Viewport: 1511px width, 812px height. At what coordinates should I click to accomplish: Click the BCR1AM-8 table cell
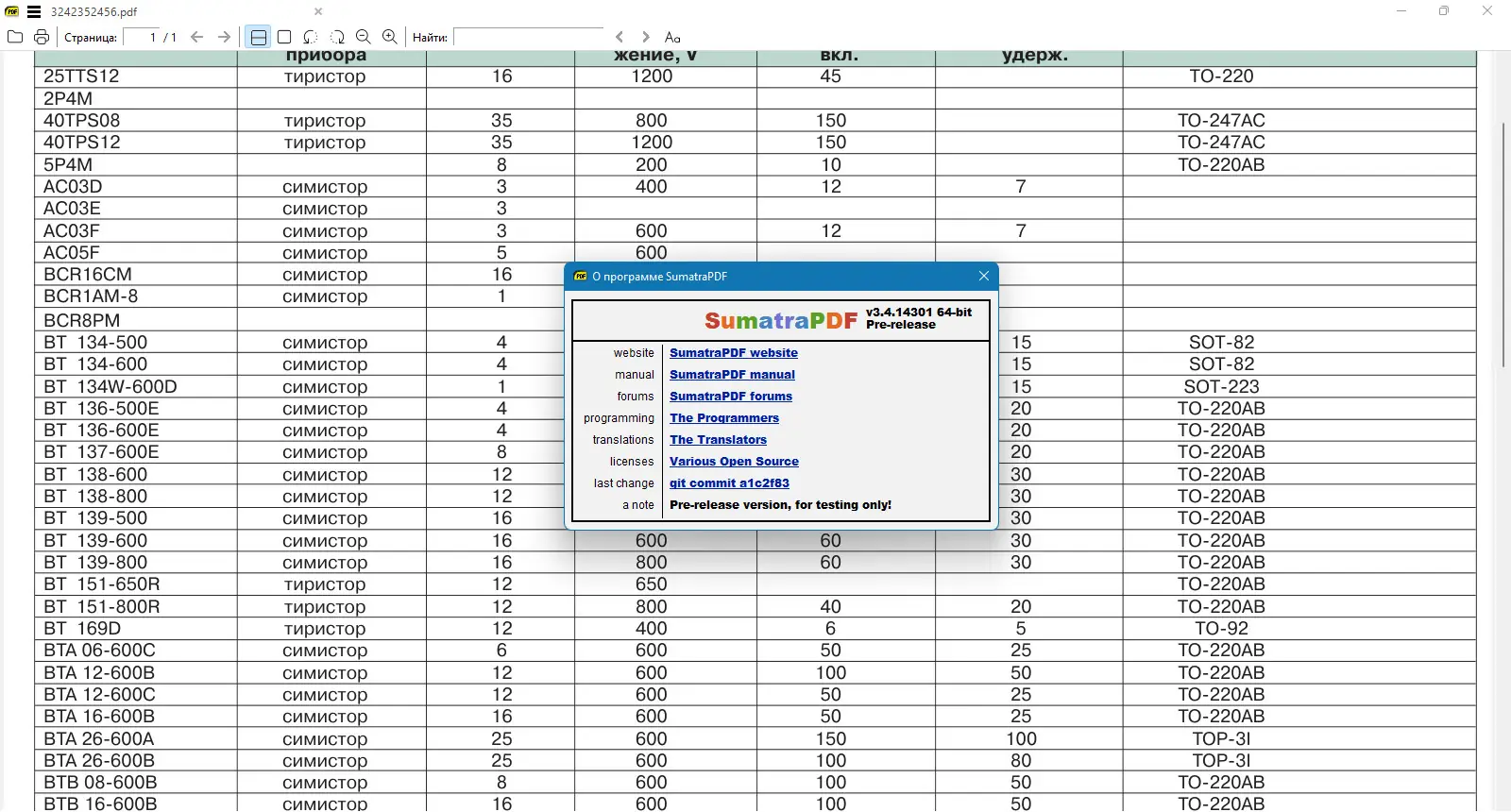click(136, 296)
